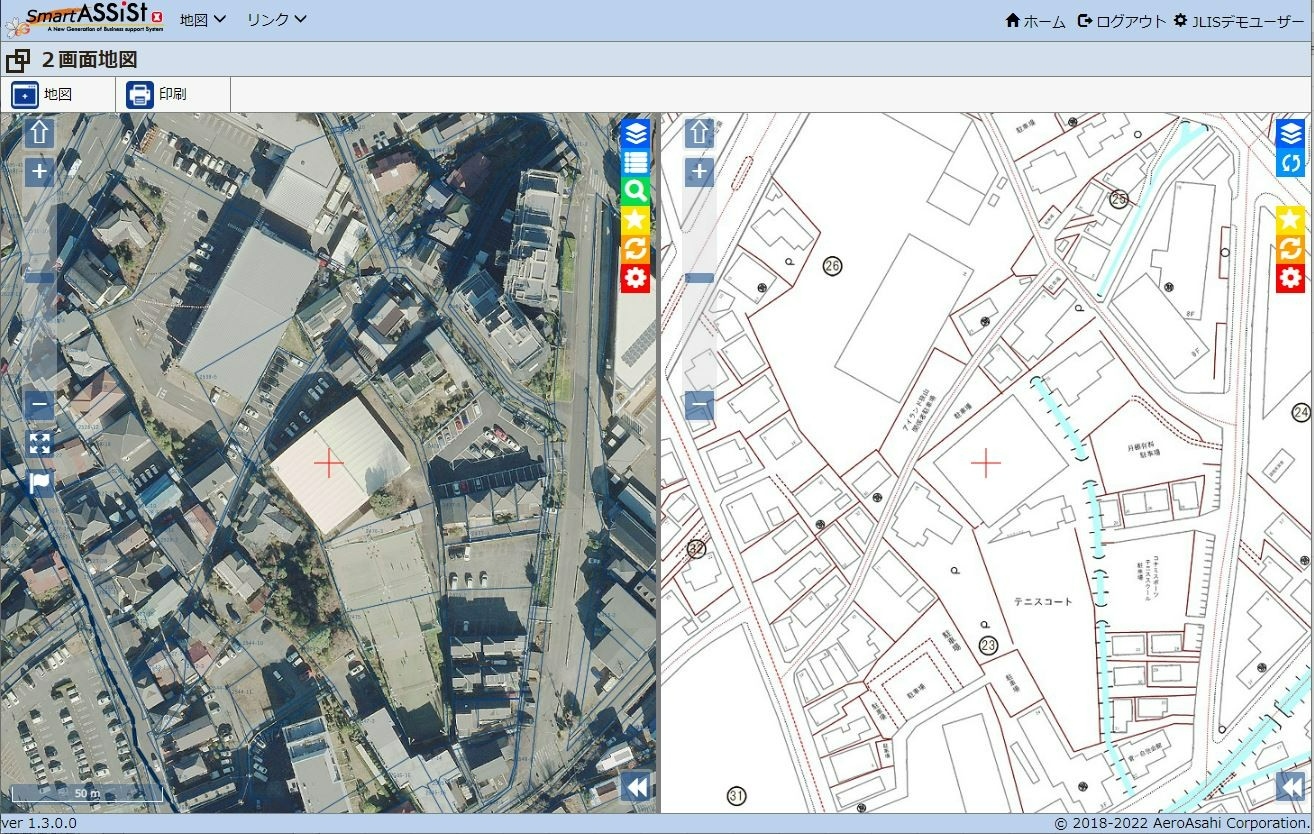Click the flag icon on the aerial map
The width and height of the screenshot is (1314, 834).
(40, 483)
